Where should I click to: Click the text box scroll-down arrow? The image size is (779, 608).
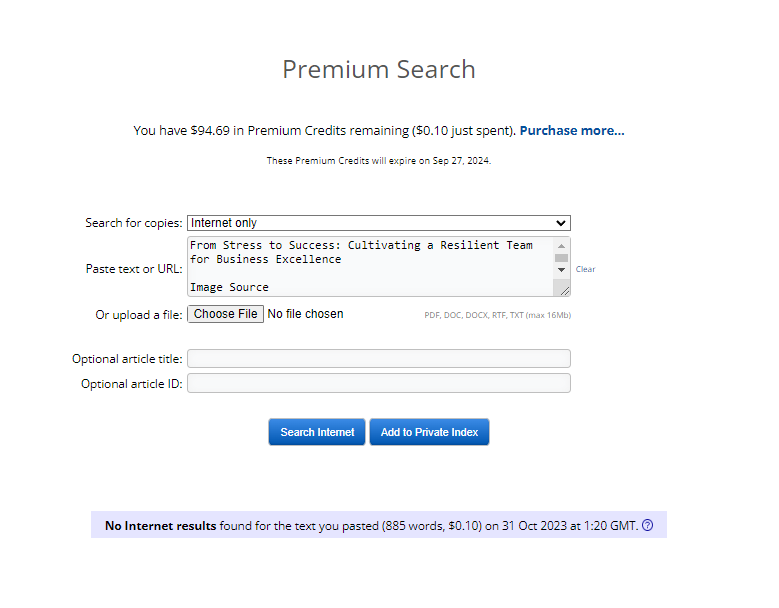(561, 270)
